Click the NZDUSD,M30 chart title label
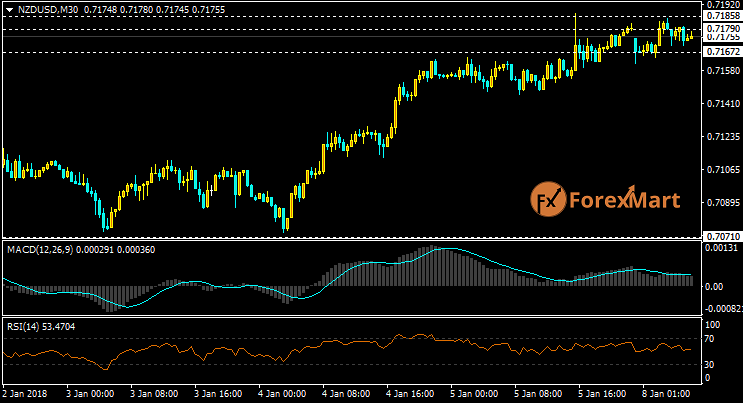This screenshot has width=743, height=403. tap(42, 8)
